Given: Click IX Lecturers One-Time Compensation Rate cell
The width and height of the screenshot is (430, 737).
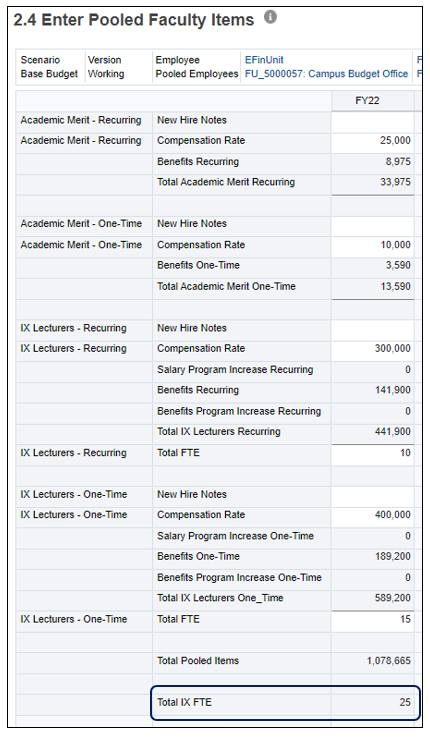Looking at the screenshot, I should pyautogui.click(x=373, y=515).
